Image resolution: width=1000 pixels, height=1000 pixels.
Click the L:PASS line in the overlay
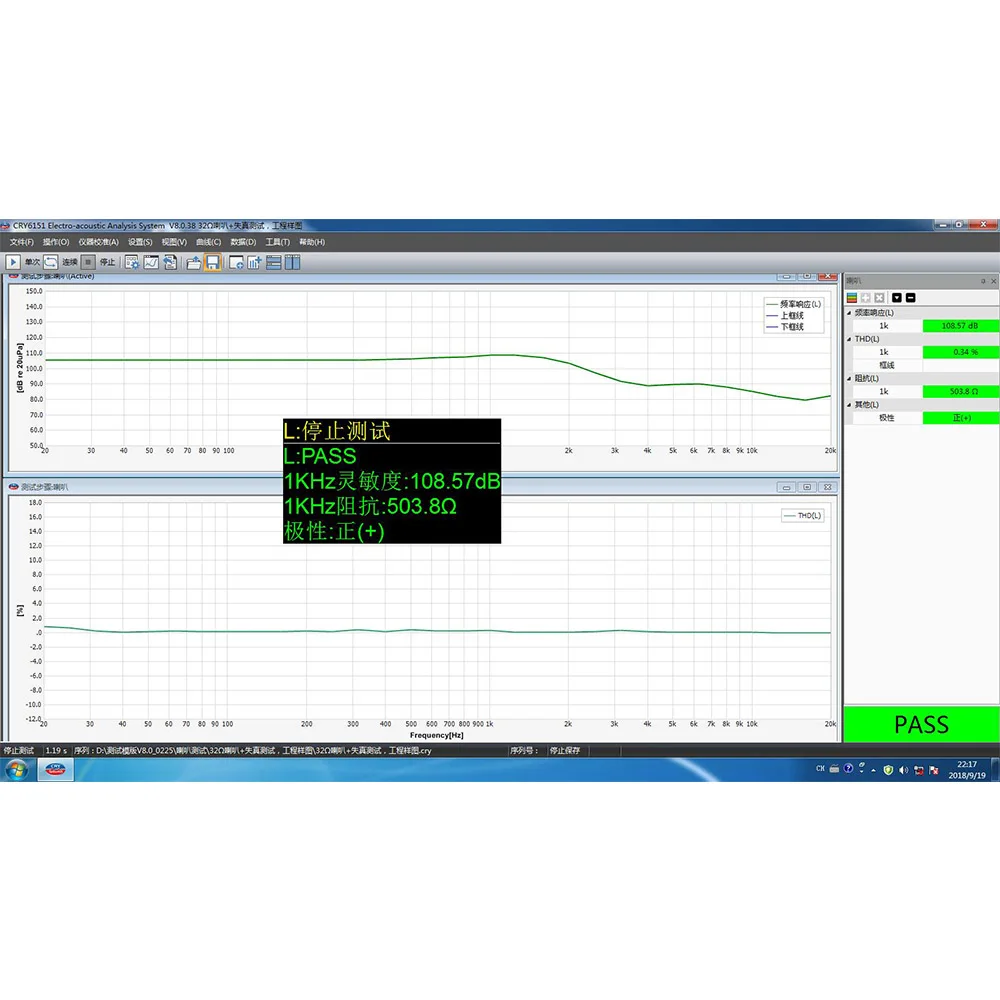(x=320, y=456)
